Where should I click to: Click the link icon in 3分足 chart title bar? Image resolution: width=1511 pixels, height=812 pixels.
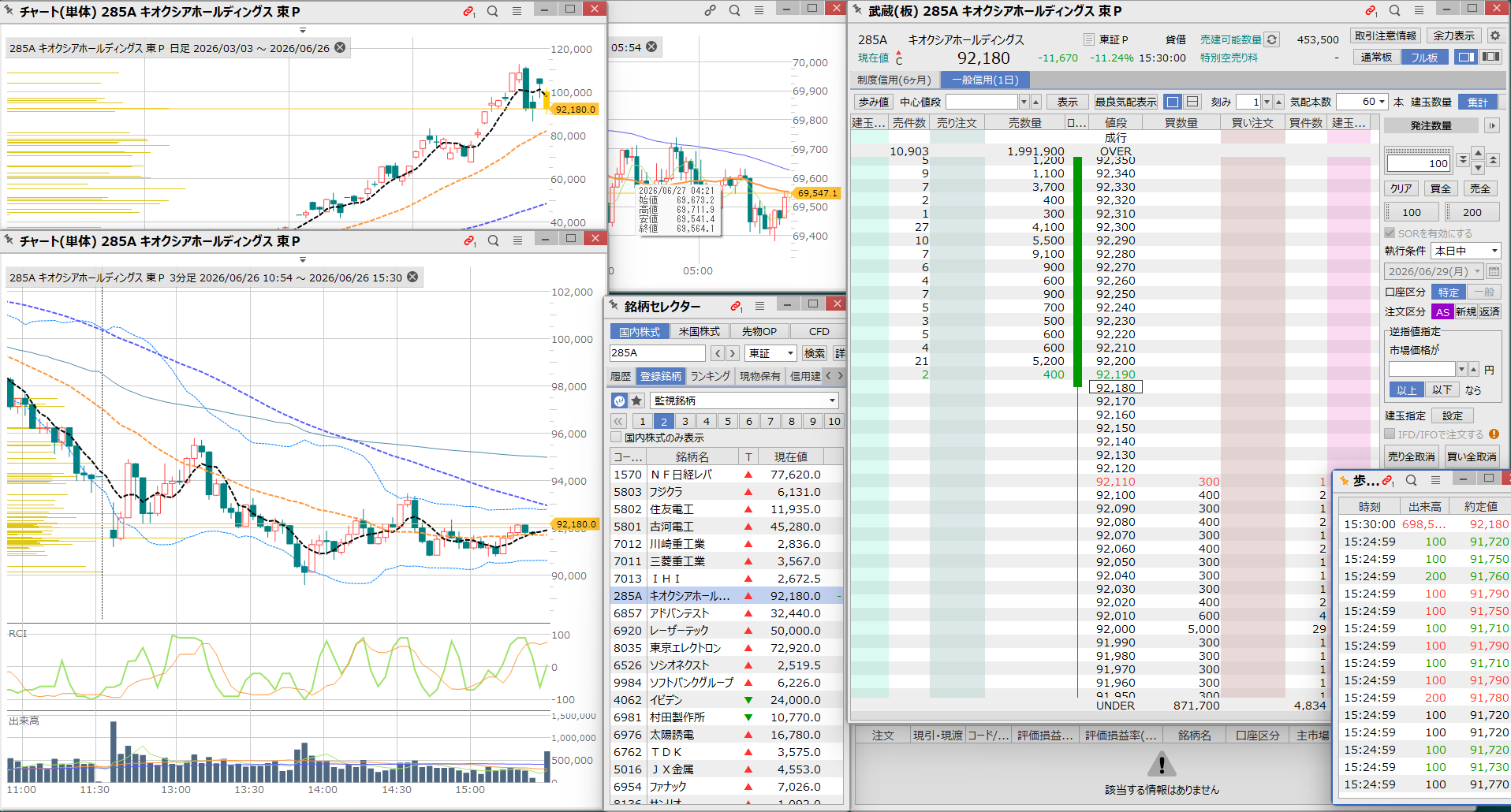point(469,240)
